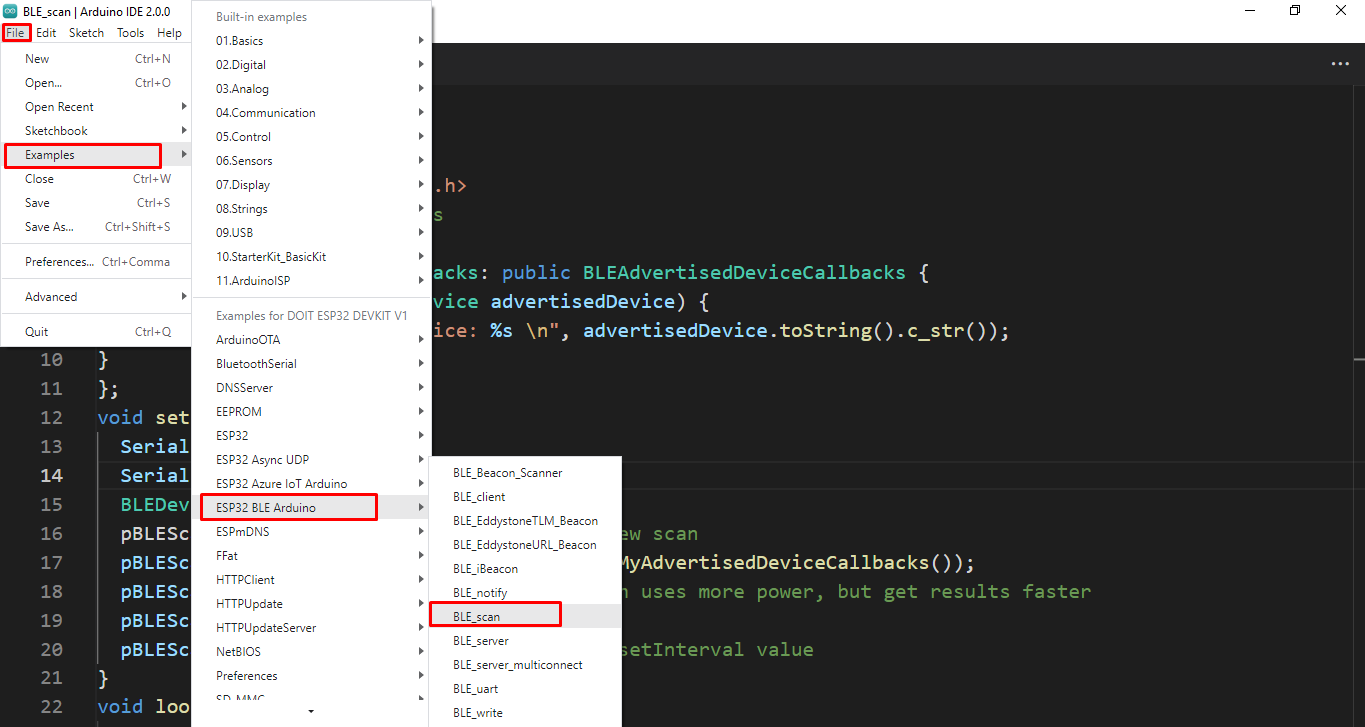The height and width of the screenshot is (727, 1365).
Task: Choose Quit from File menu
Action: (96, 332)
